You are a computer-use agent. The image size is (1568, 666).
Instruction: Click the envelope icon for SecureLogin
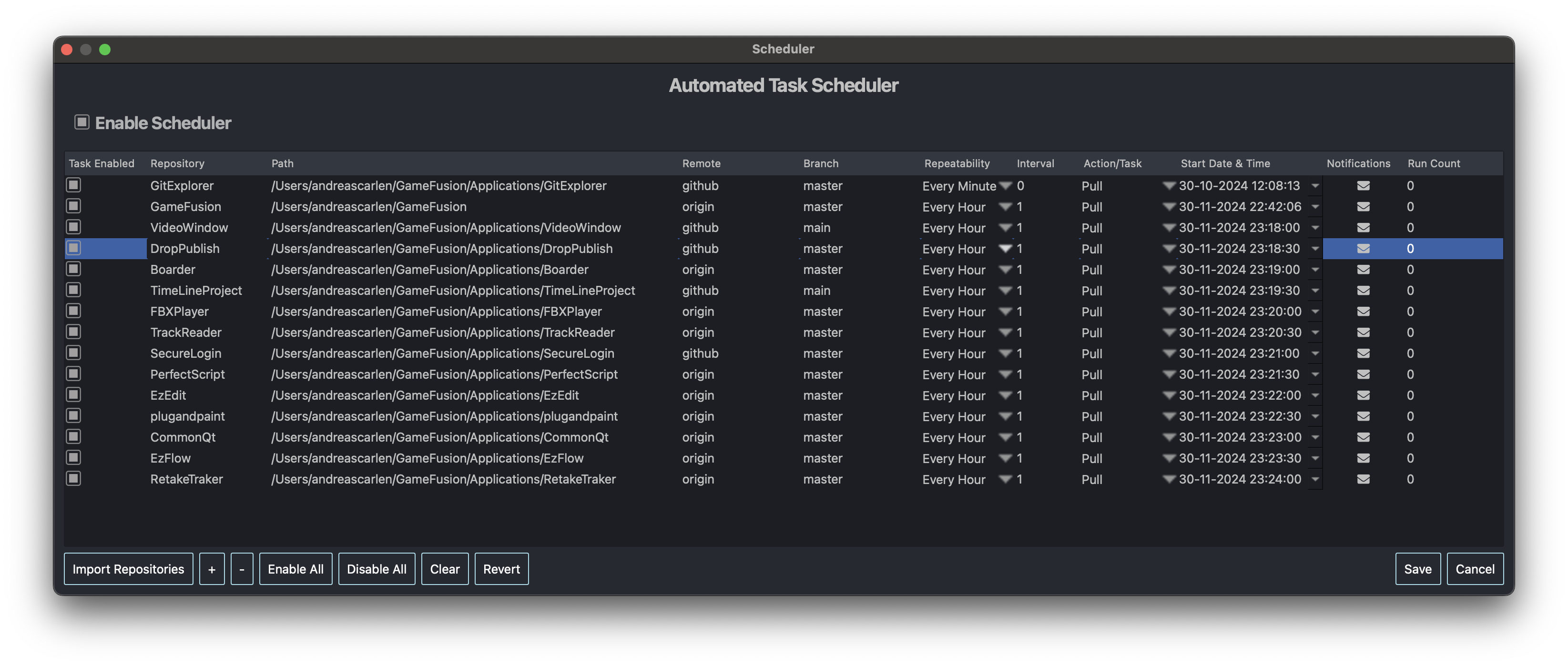[1364, 353]
